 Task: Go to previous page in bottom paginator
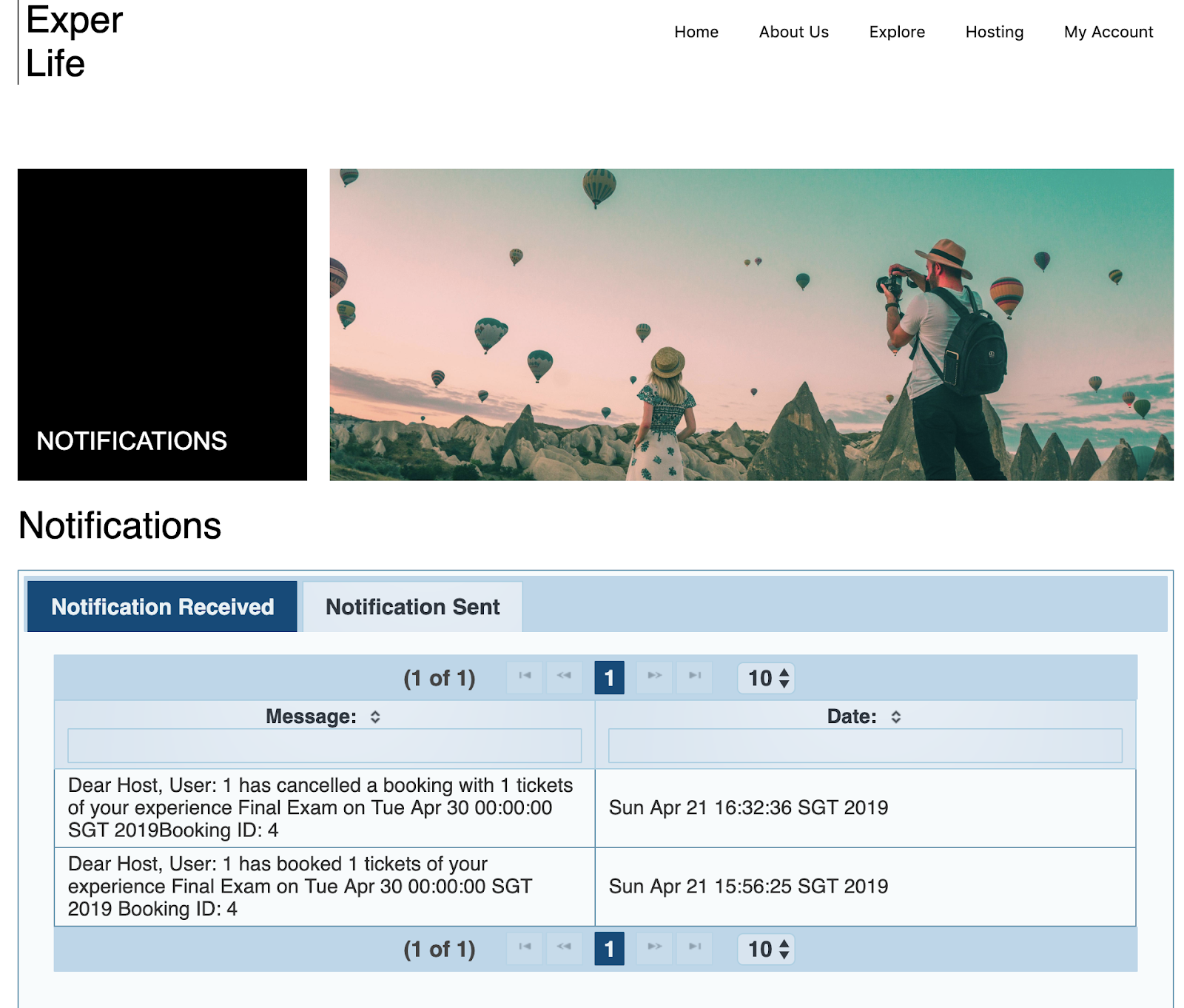click(564, 949)
